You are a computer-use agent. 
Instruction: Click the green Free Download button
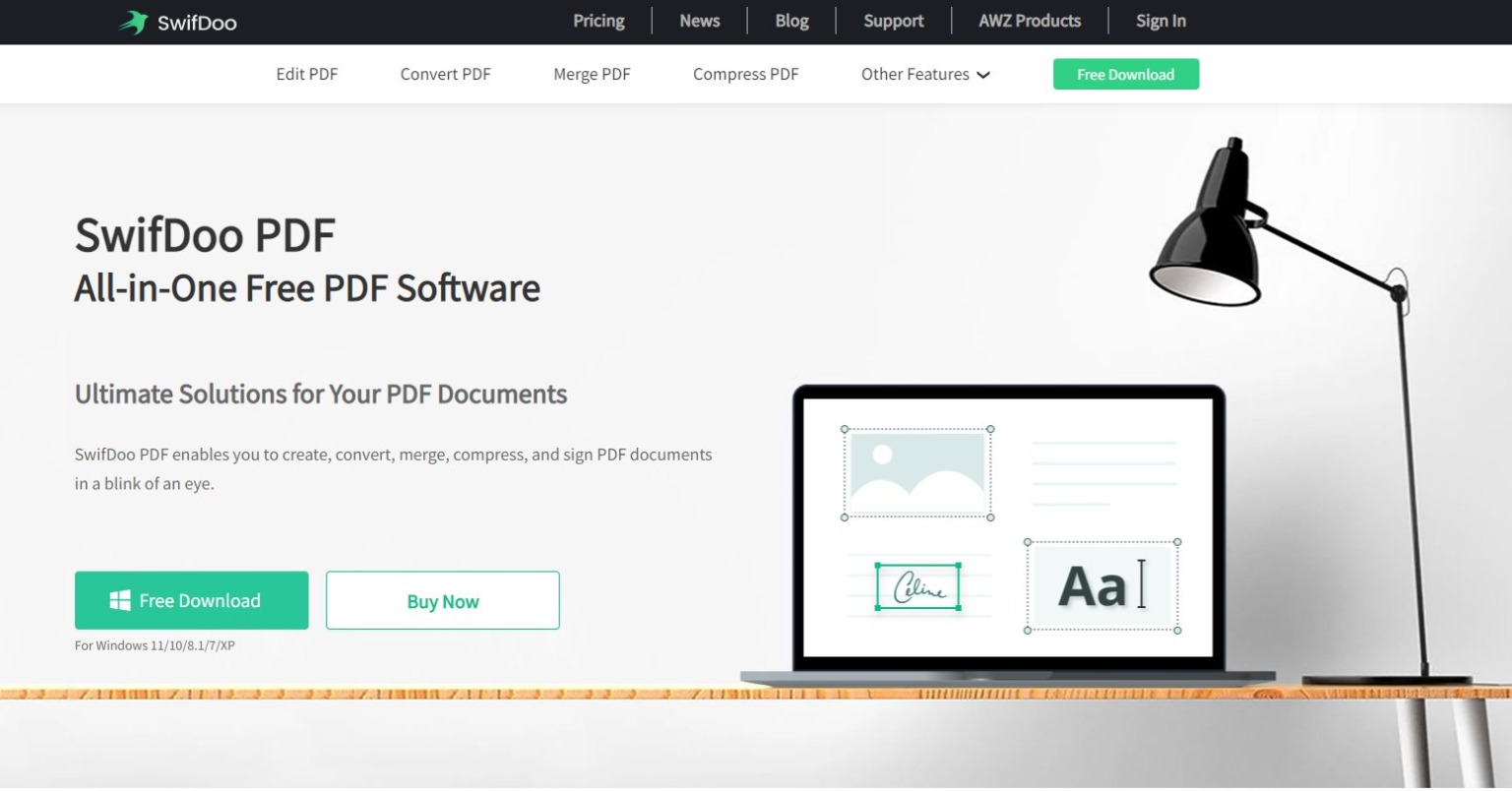click(x=1125, y=74)
